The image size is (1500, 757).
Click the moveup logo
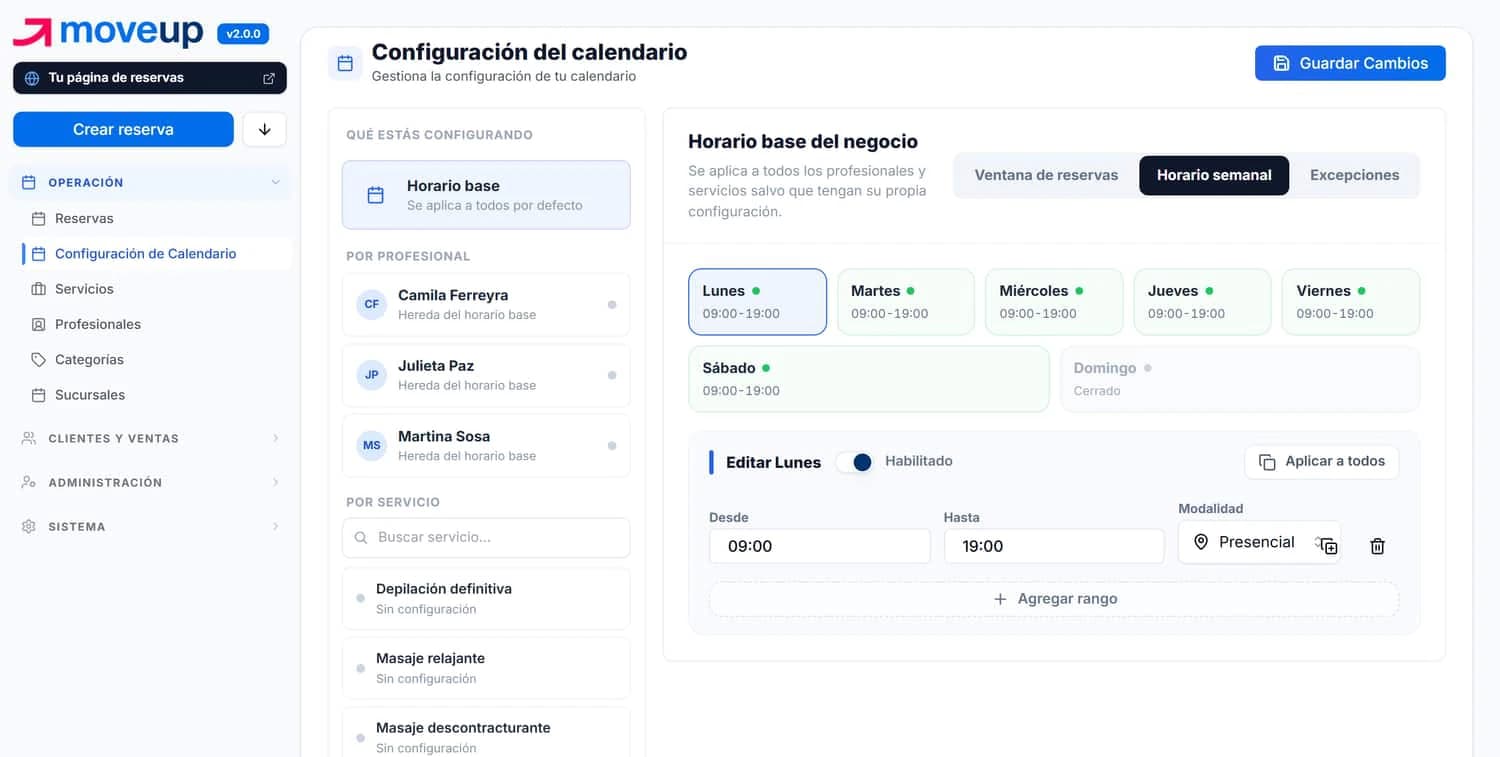point(108,33)
